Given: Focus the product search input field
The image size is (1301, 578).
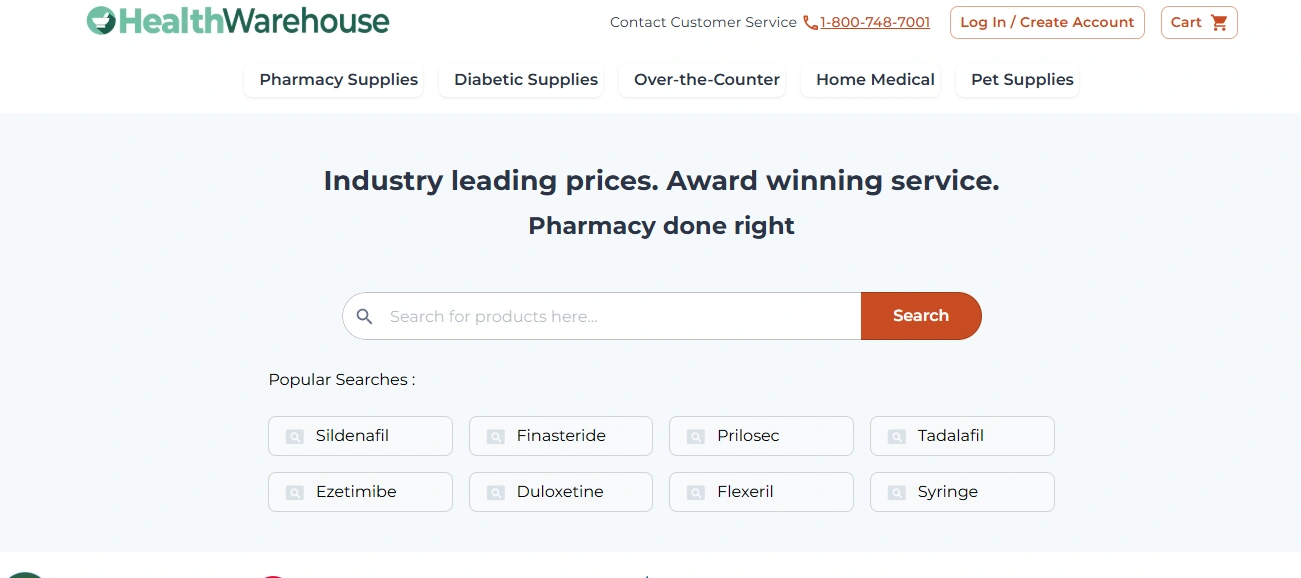Looking at the screenshot, I should tap(620, 317).
